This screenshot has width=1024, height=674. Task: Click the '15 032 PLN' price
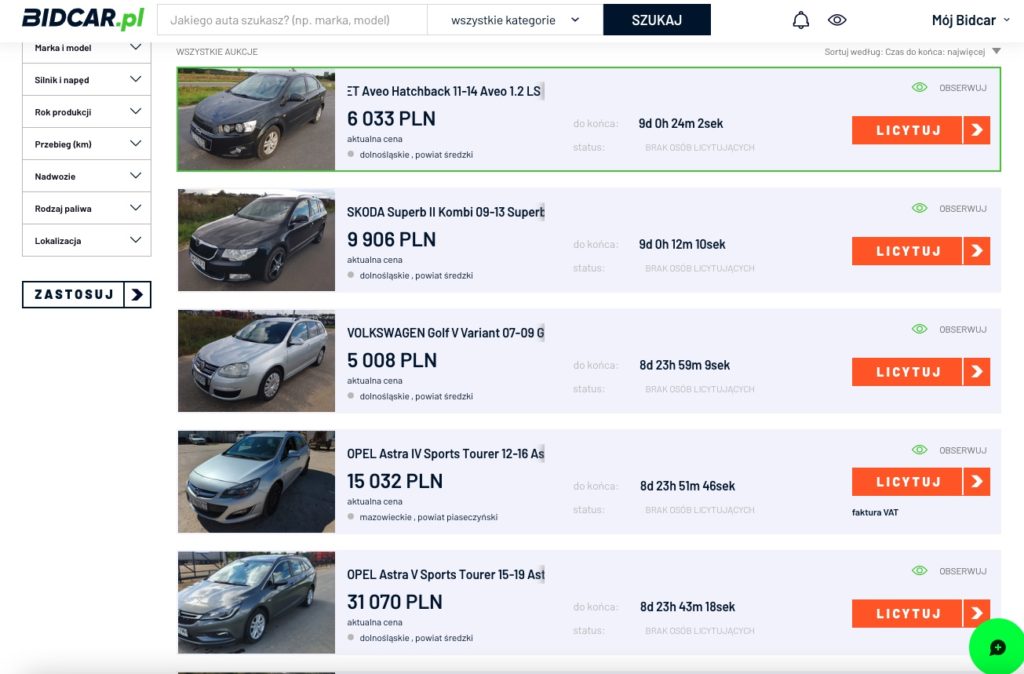(x=394, y=481)
